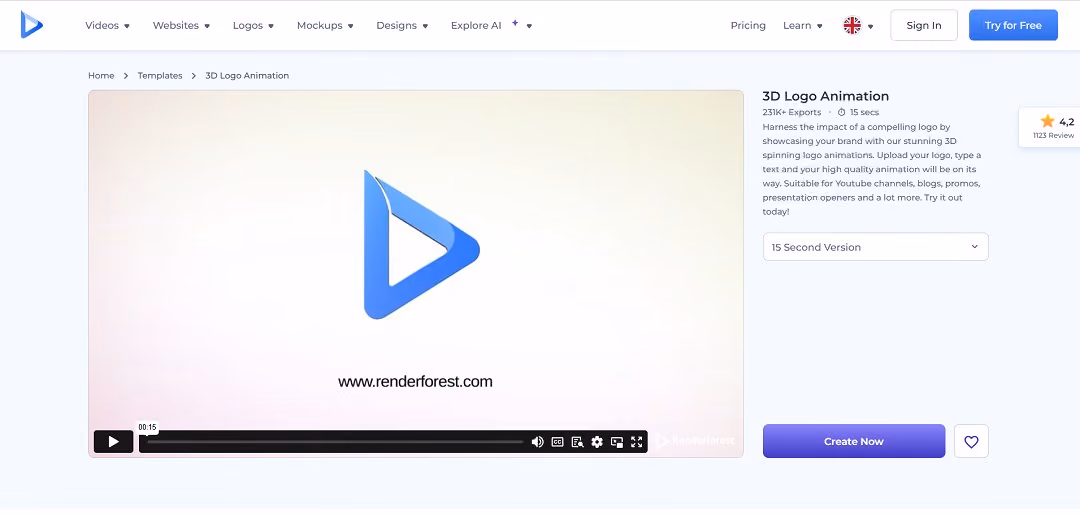
Task: Seek on the video progress bar
Action: [x=335, y=442]
